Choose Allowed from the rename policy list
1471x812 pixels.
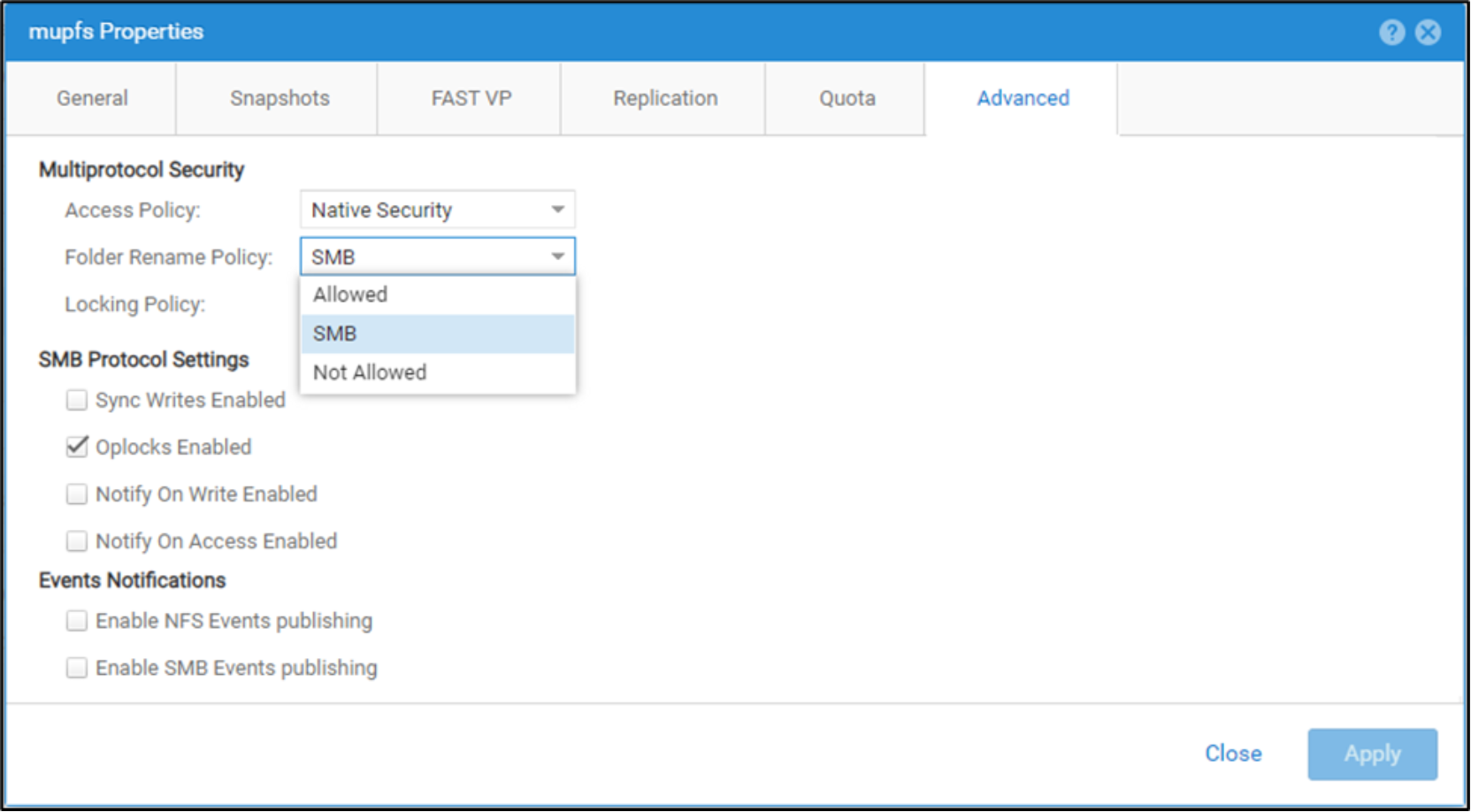(x=438, y=295)
